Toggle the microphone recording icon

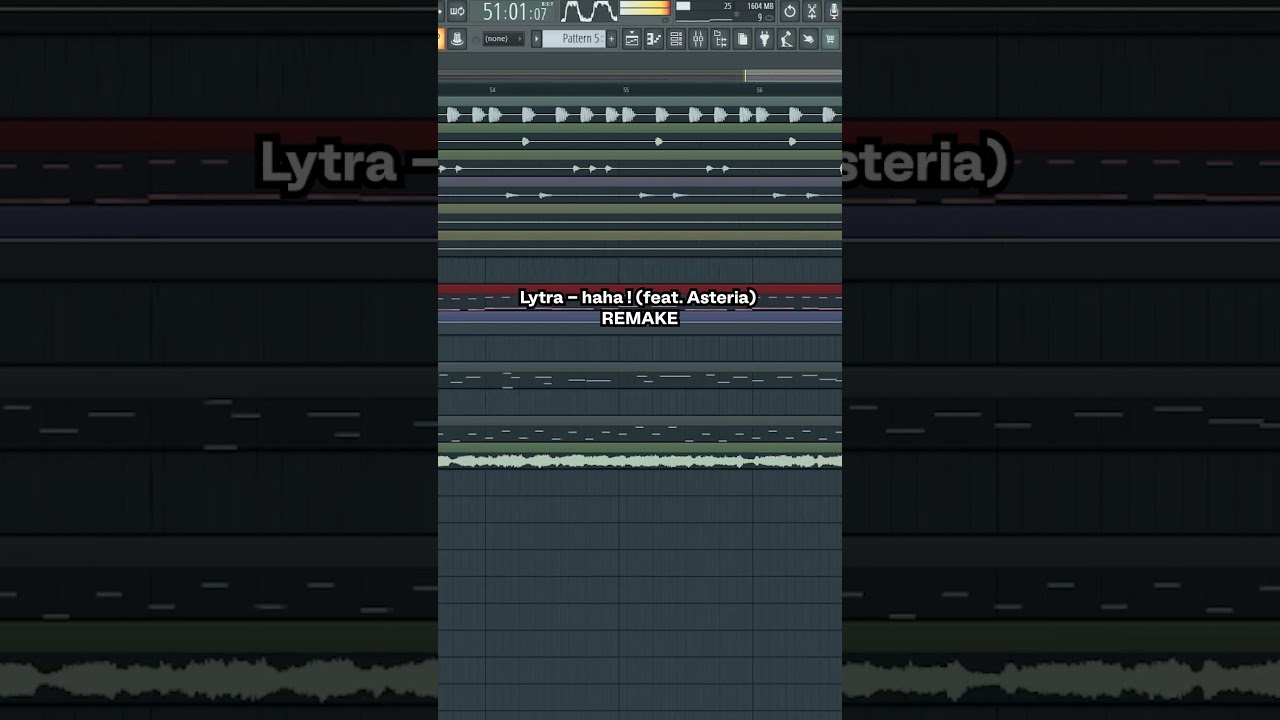coord(834,11)
